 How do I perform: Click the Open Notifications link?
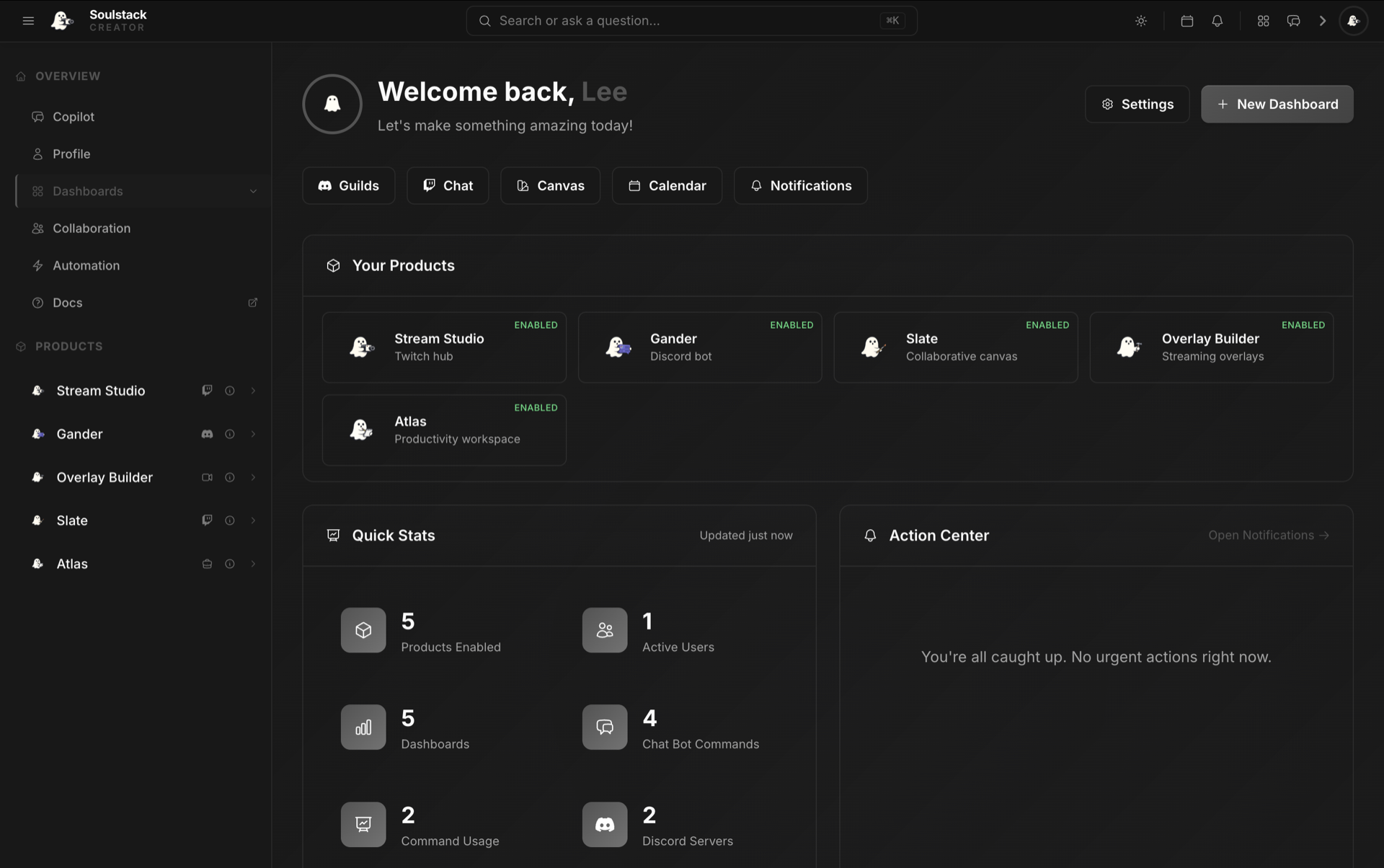point(1269,535)
